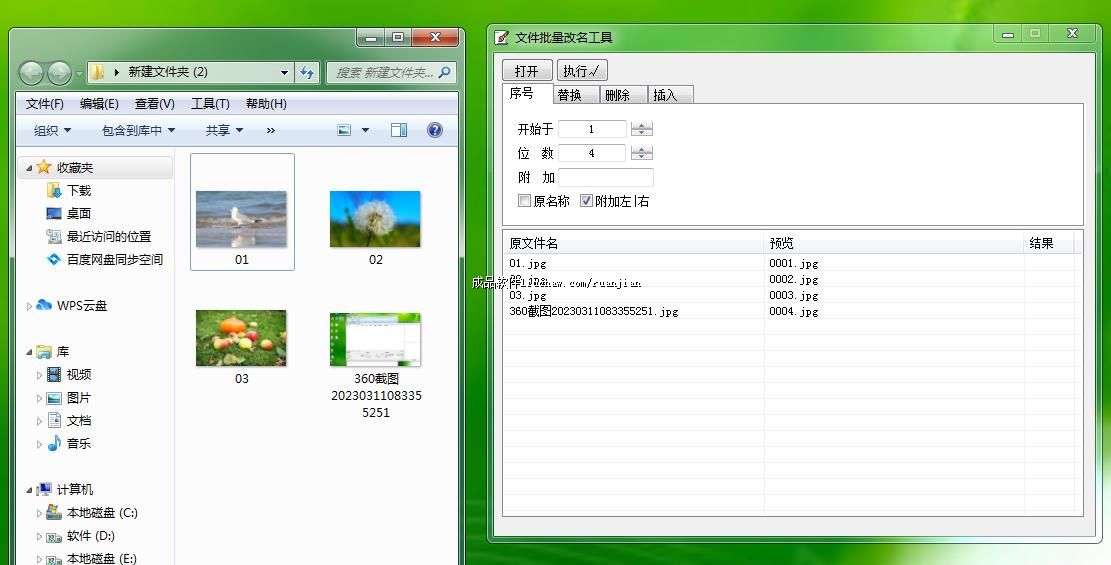Screen dimensions: 1111x565
Task: Click the 执行√ button
Action: 582,70
